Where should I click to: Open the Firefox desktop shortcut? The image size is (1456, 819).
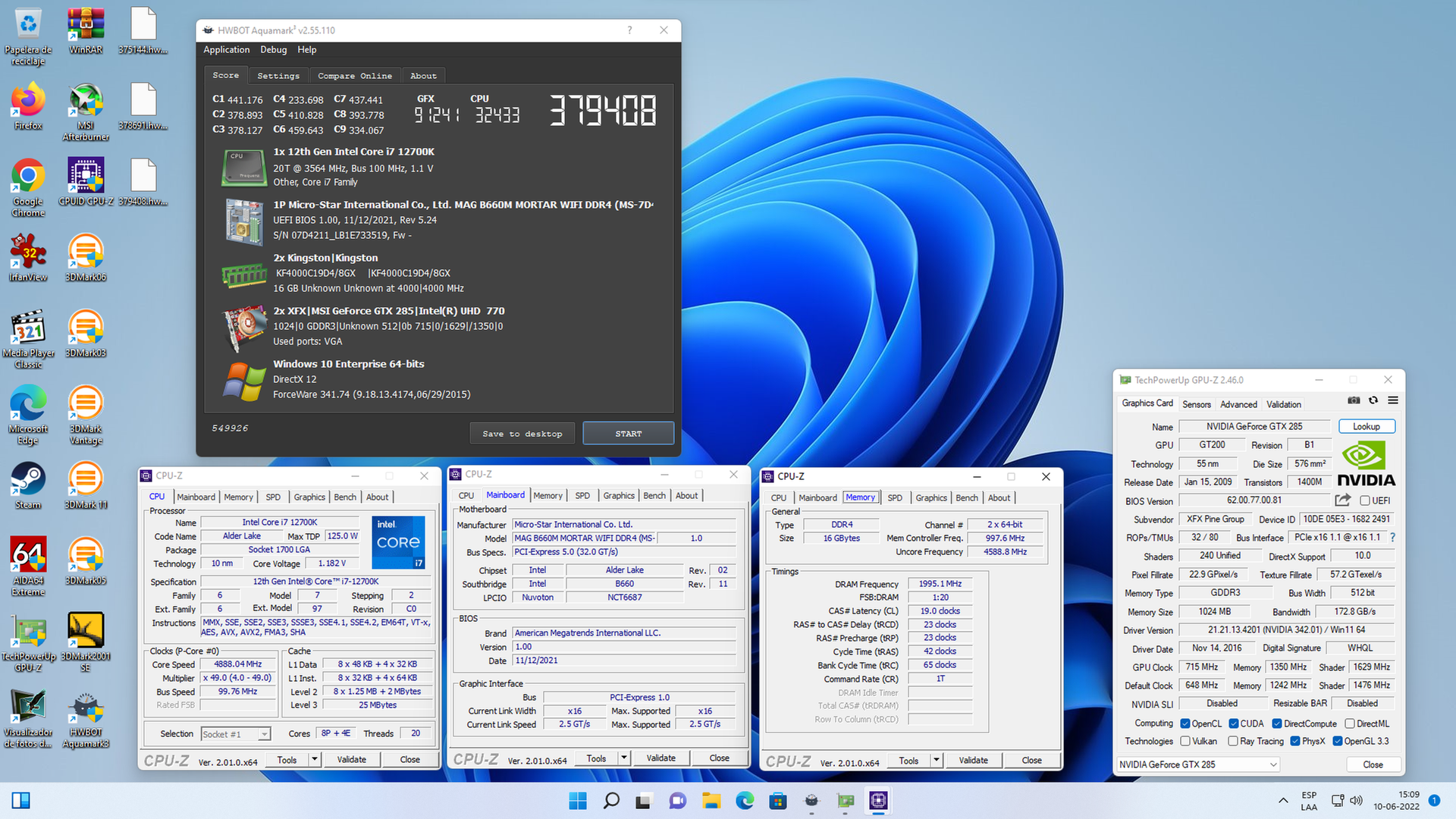(28, 107)
